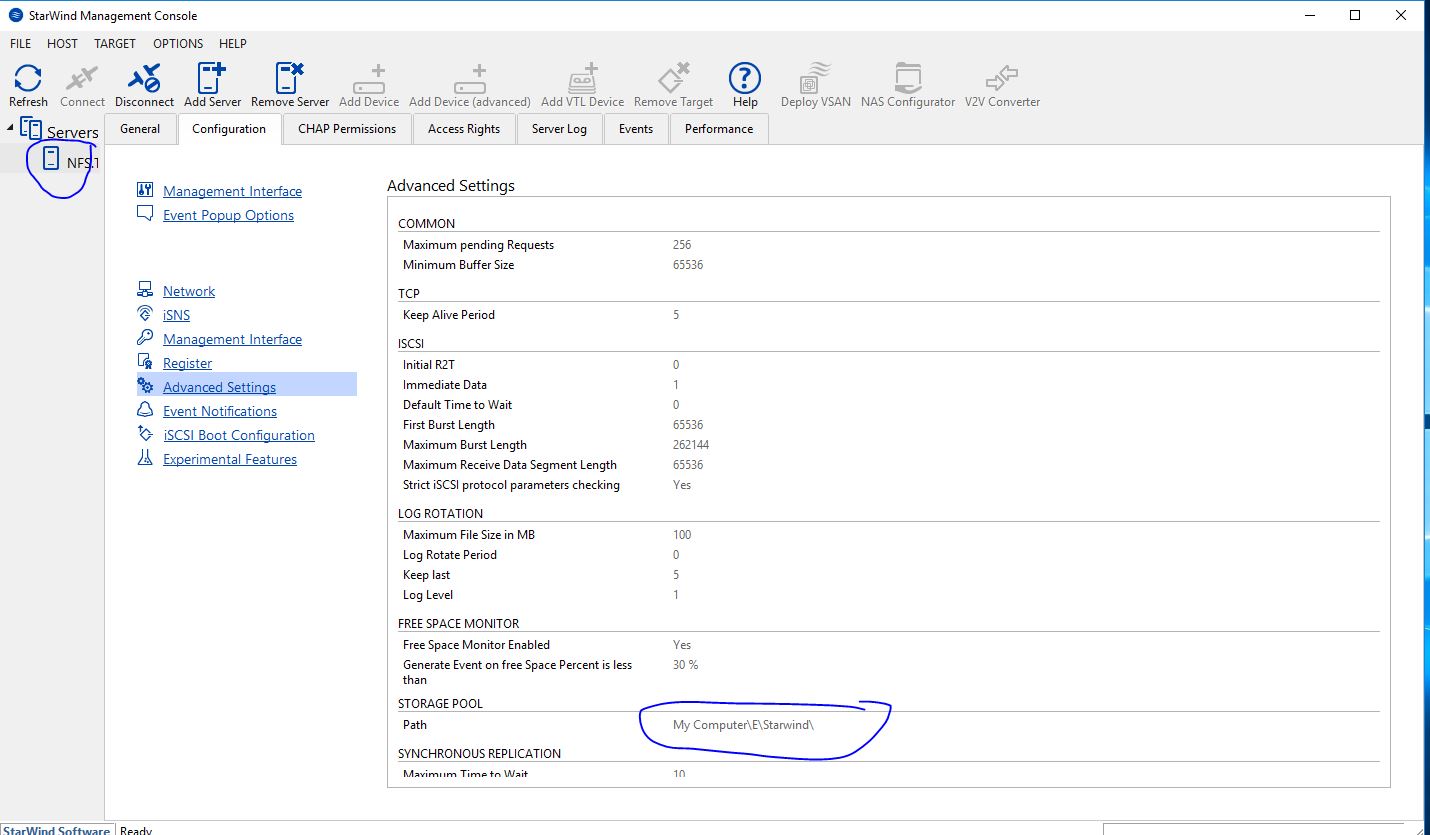Click the Maximum pending Requests value 256

(682, 245)
